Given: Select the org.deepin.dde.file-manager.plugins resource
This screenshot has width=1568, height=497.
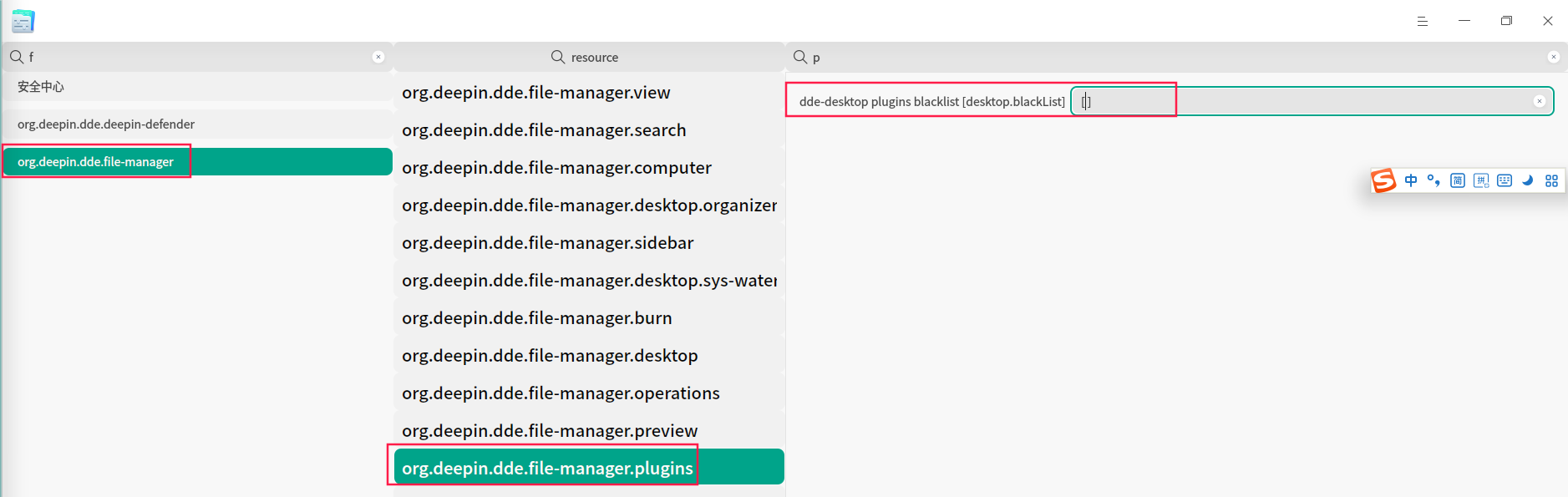Looking at the screenshot, I should (x=589, y=467).
